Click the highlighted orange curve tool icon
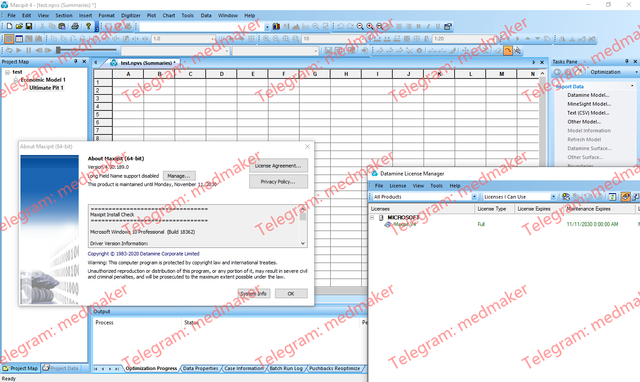Screen dimensions: 640x382 tap(507, 51)
